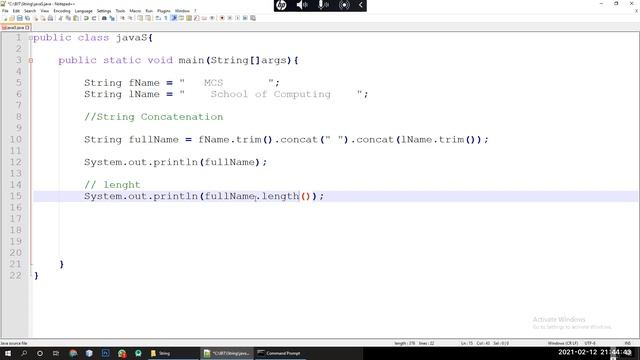Click the Save Recorded Macro icon
This screenshot has width=640, height=360.
(253, 18)
